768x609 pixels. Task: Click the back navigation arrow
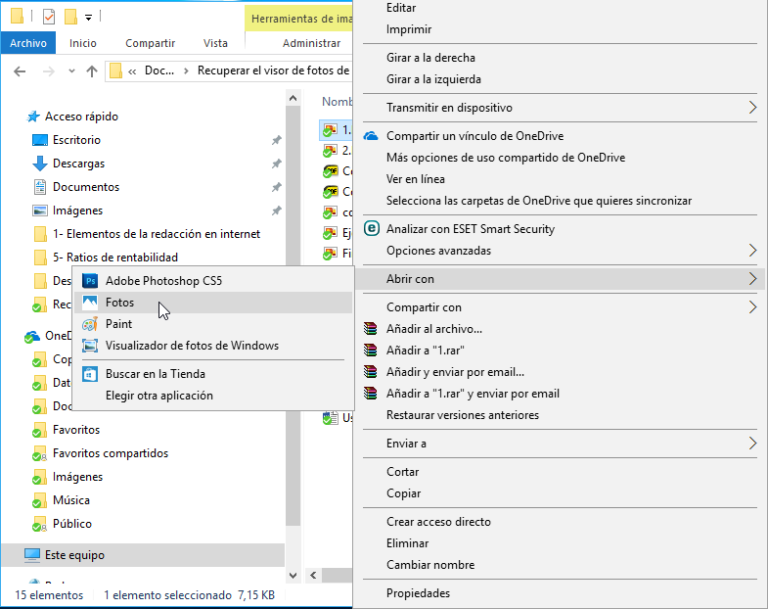coord(20,72)
